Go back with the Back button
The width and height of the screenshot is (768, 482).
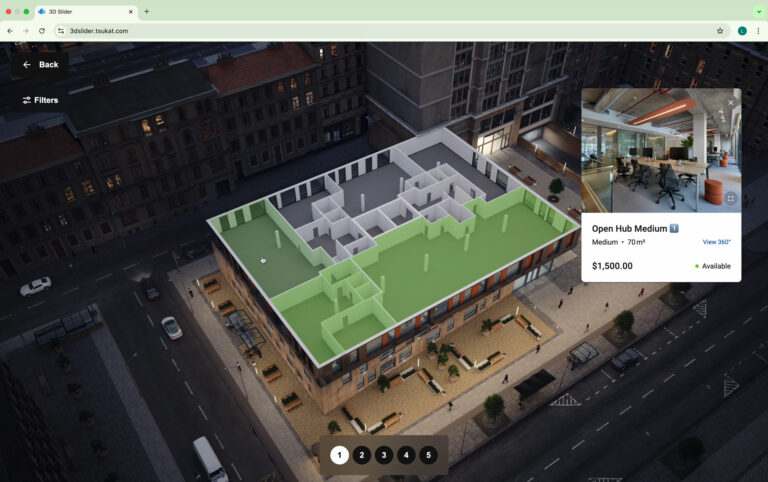[x=41, y=65]
